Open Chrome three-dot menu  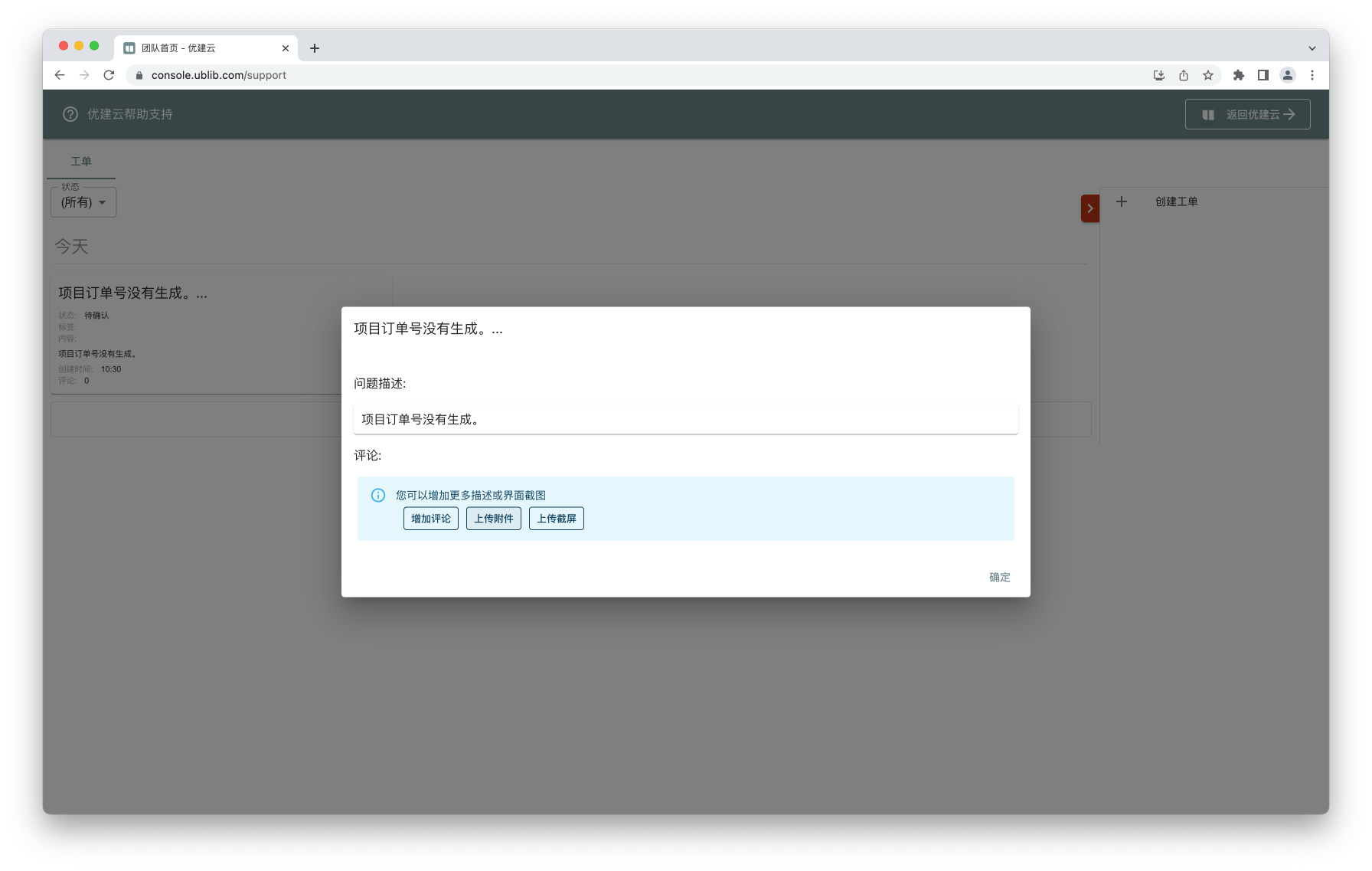coord(1312,75)
